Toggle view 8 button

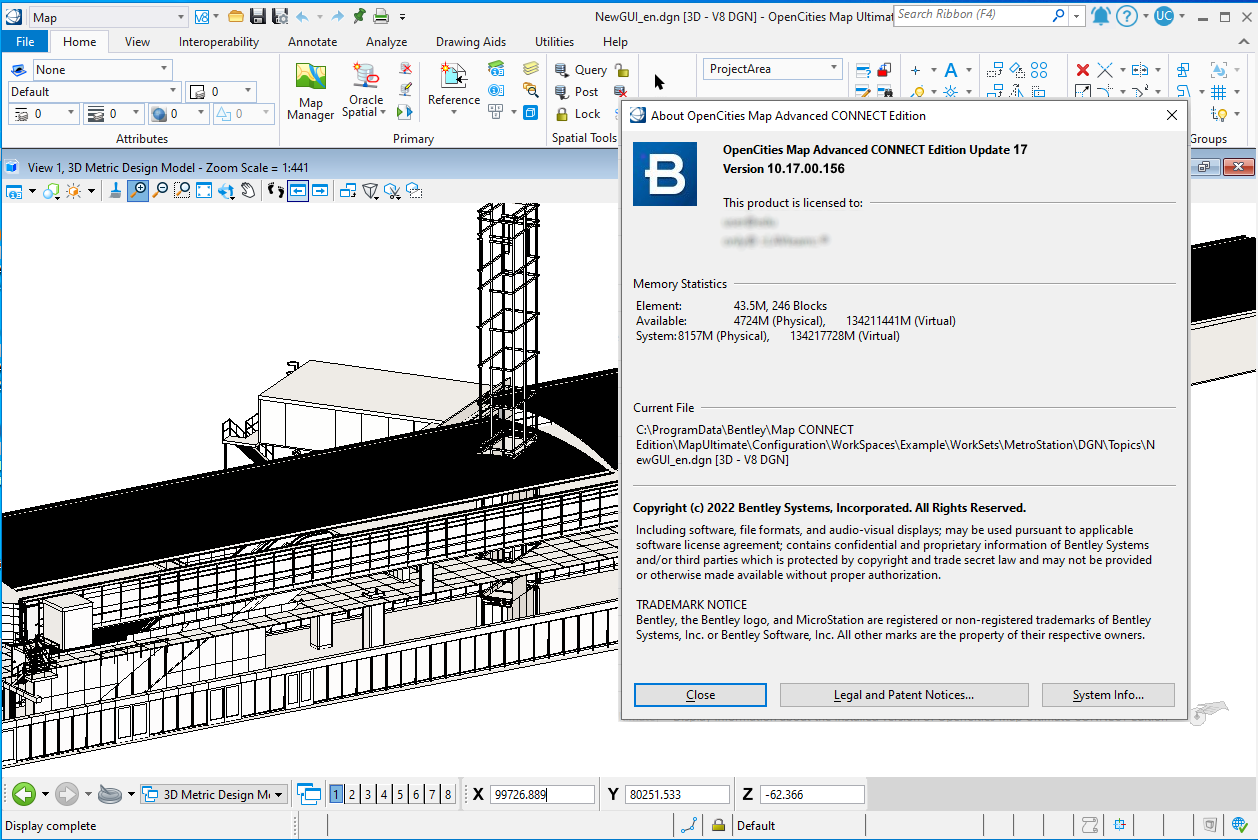[448, 794]
